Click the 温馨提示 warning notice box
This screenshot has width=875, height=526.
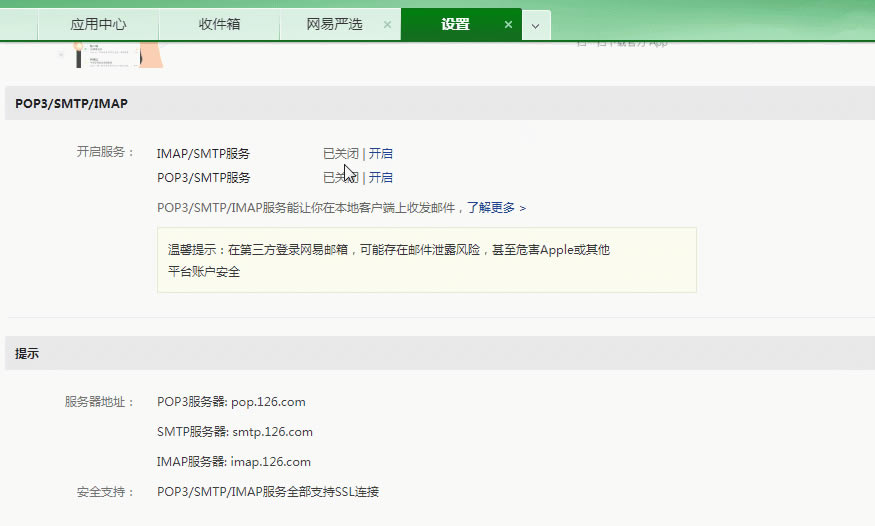pos(426,260)
